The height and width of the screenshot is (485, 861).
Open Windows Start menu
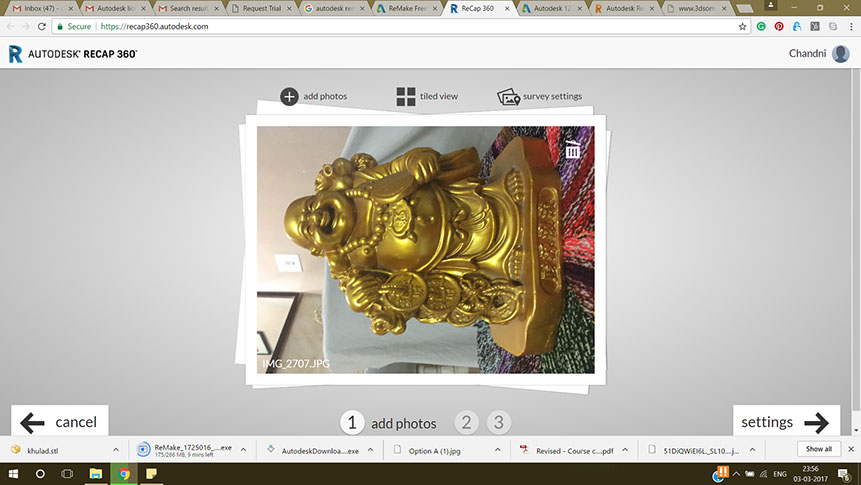[13, 473]
